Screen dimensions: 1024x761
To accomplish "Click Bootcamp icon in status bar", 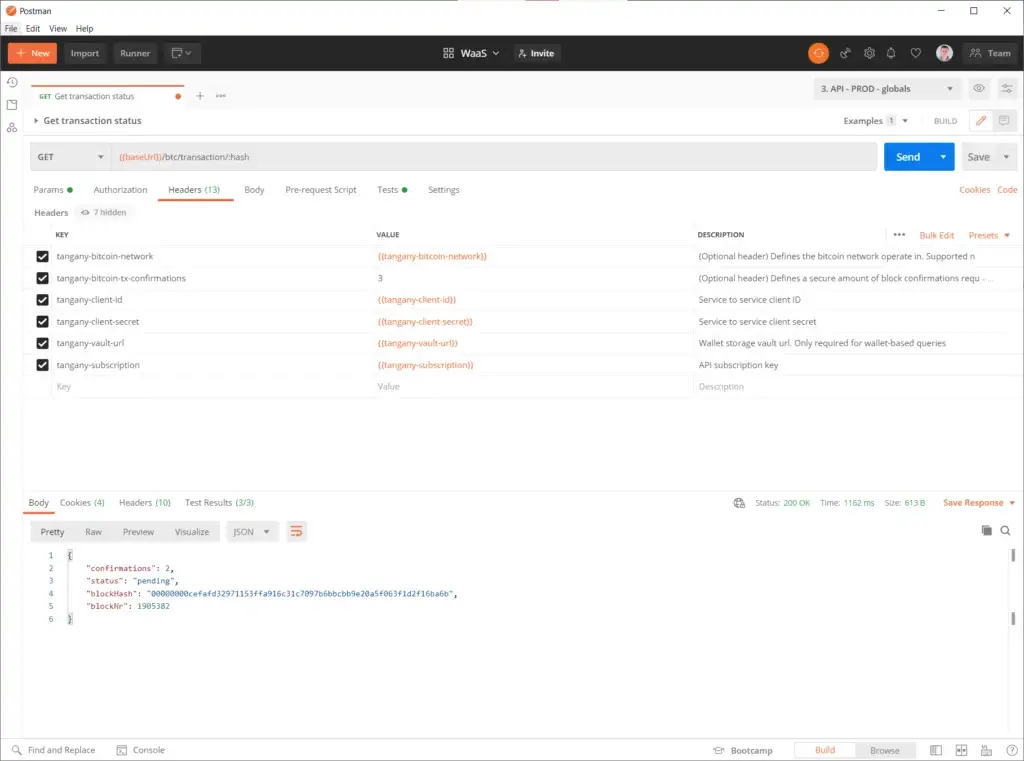I will click(x=718, y=750).
